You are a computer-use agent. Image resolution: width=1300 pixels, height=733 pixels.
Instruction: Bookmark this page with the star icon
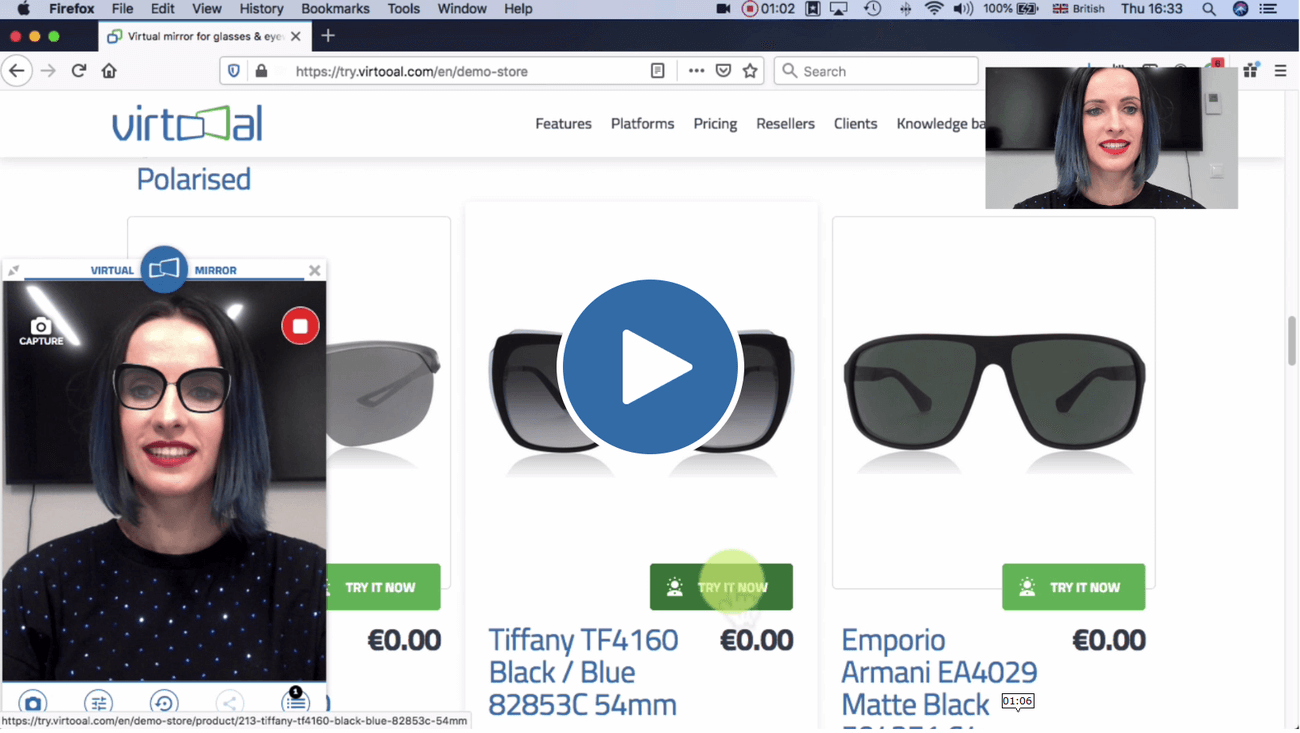[x=751, y=71]
